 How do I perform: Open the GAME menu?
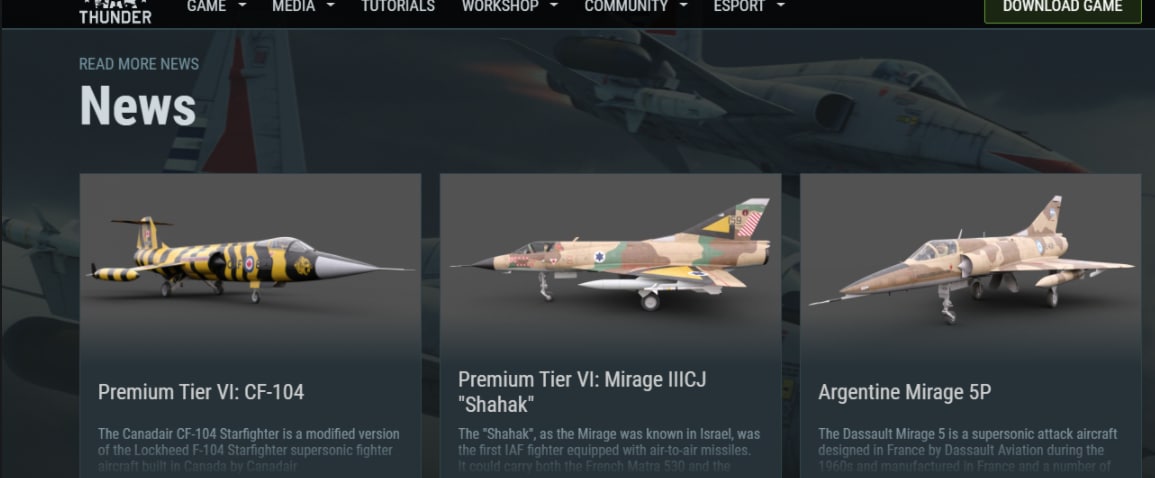[206, 7]
